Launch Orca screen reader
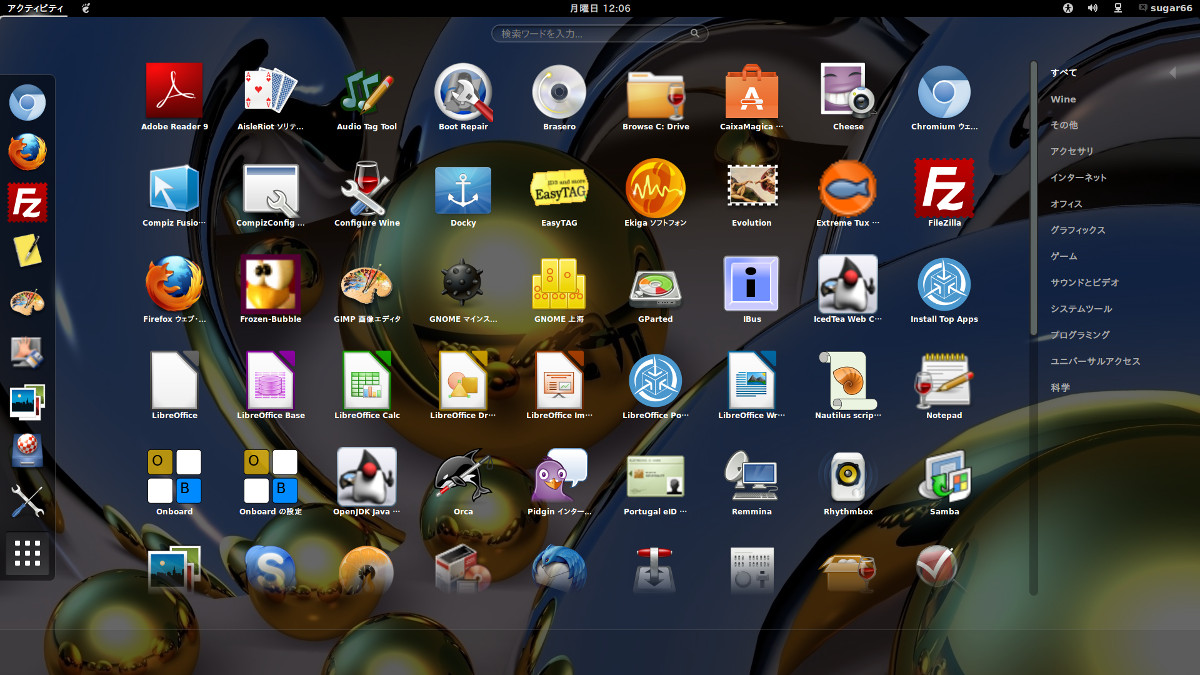This screenshot has width=1200, height=675. click(x=463, y=475)
